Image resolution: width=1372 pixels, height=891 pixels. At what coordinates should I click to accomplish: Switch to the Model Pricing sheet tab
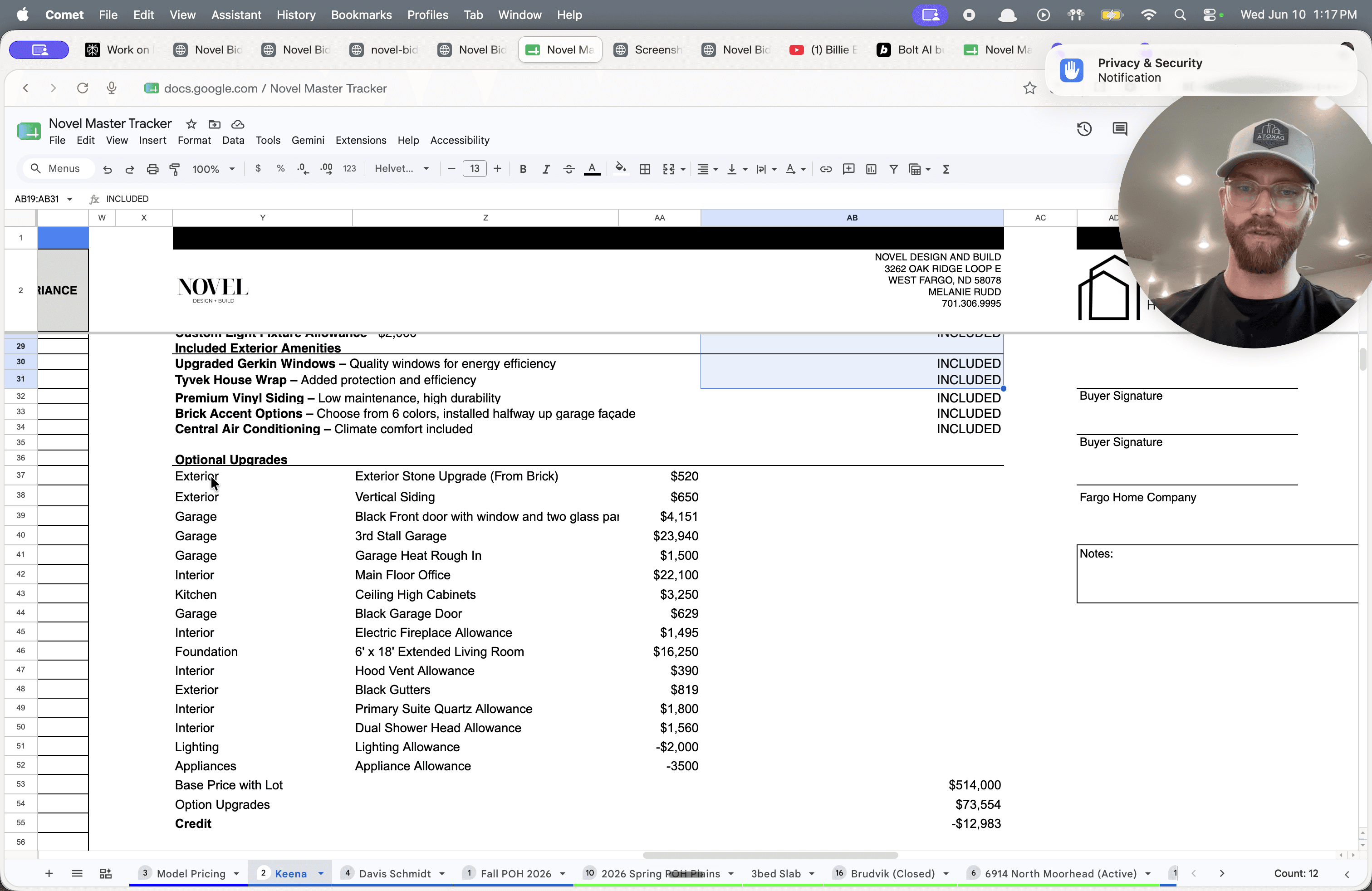[191, 874]
